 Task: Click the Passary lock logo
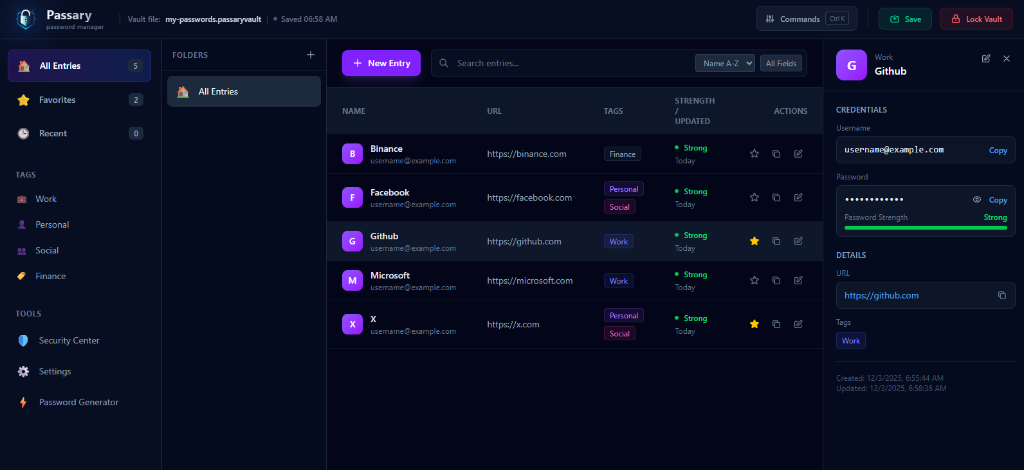[25, 19]
